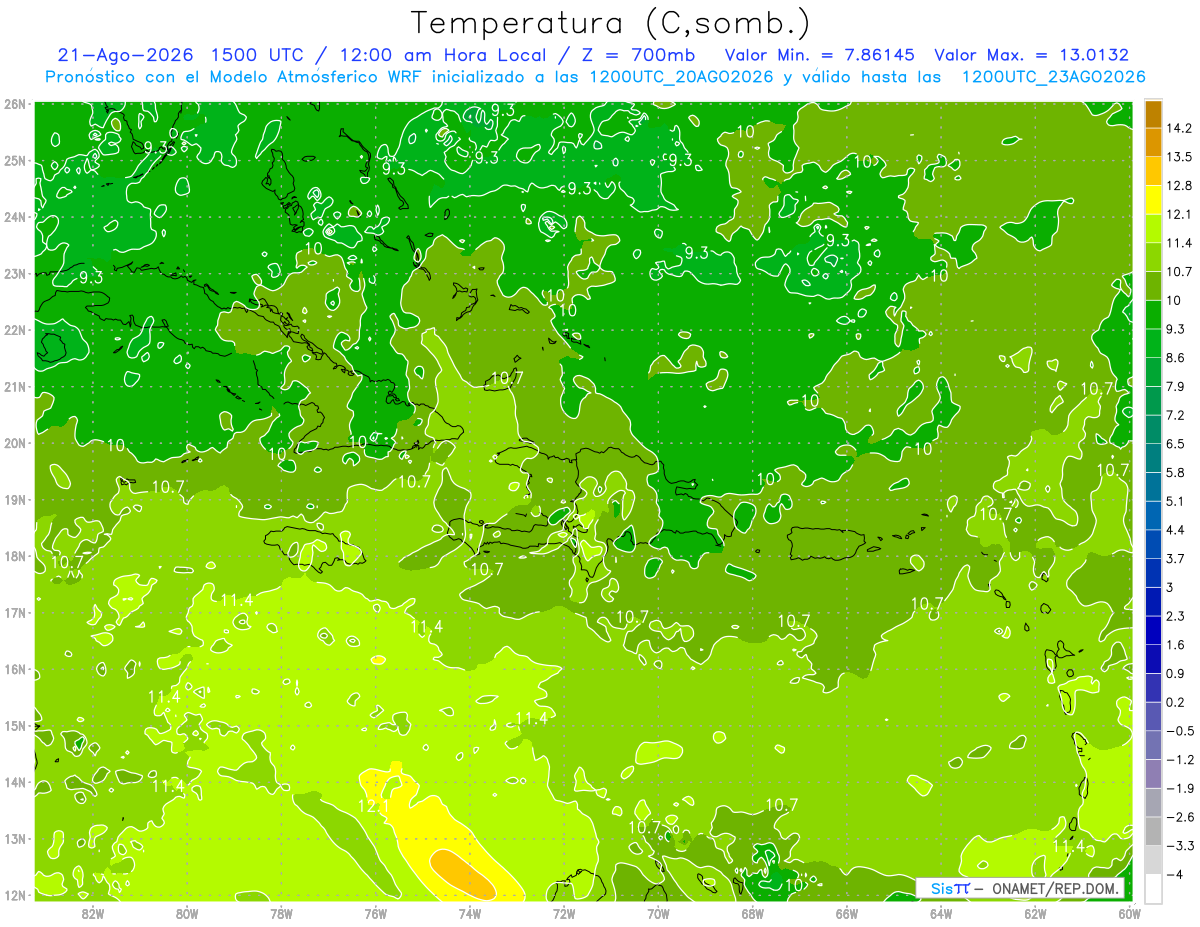The width and height of the screenshot is (1200, 927).
Task: Click the "-0.5" color scale label
Action: pos(1178,730)
